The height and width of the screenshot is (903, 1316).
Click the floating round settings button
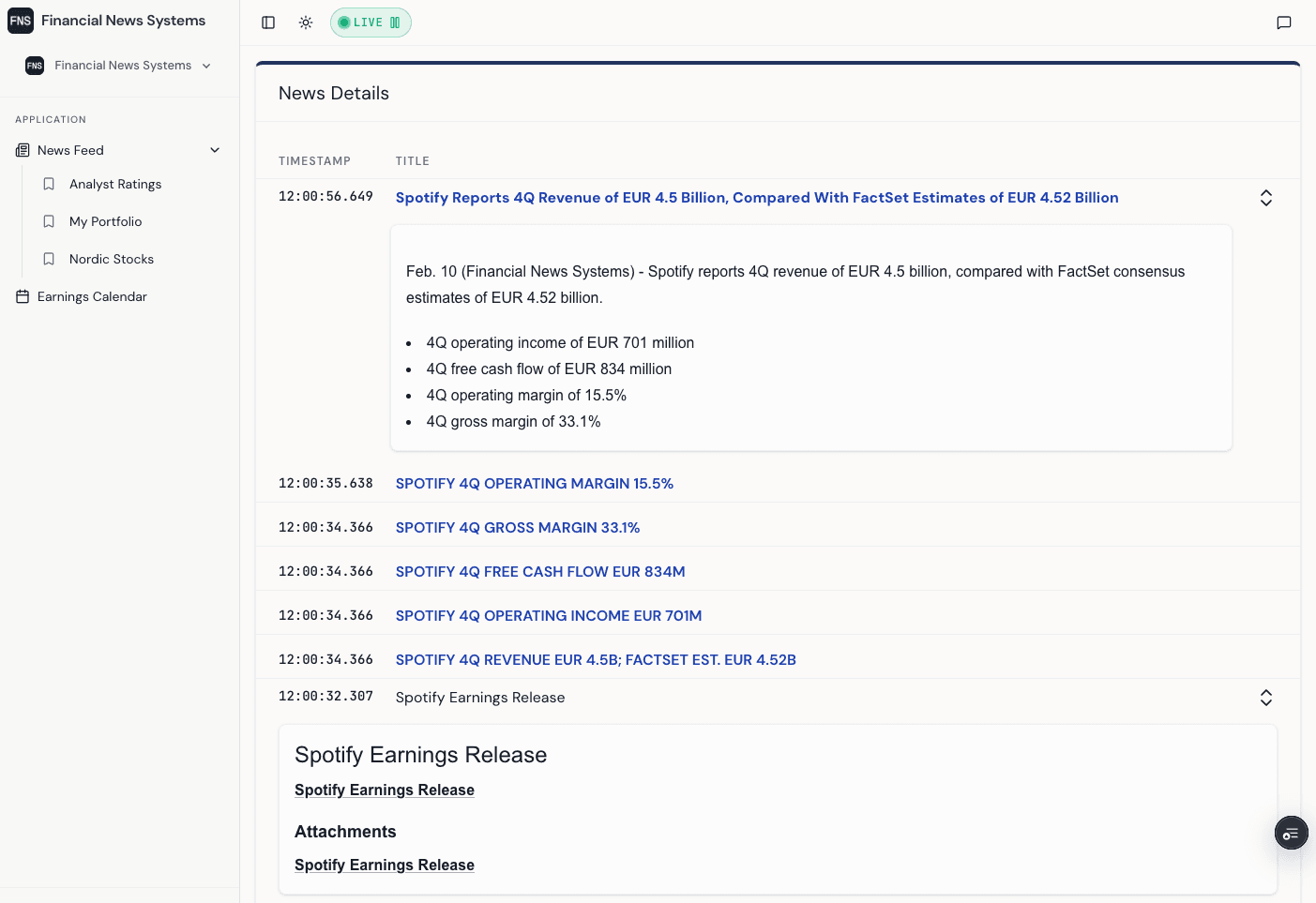1291,833
